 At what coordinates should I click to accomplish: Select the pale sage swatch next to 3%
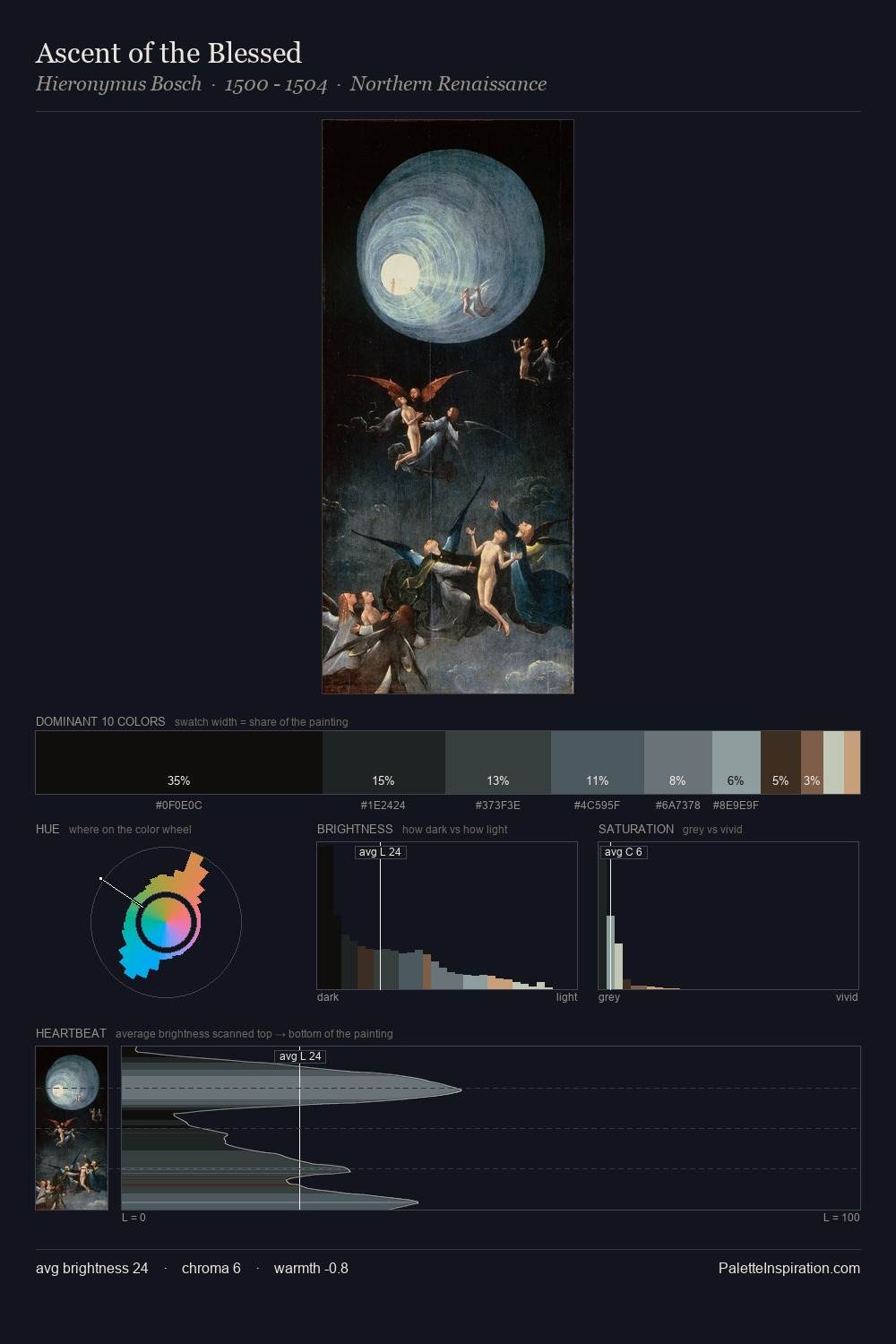click(833, 762)
